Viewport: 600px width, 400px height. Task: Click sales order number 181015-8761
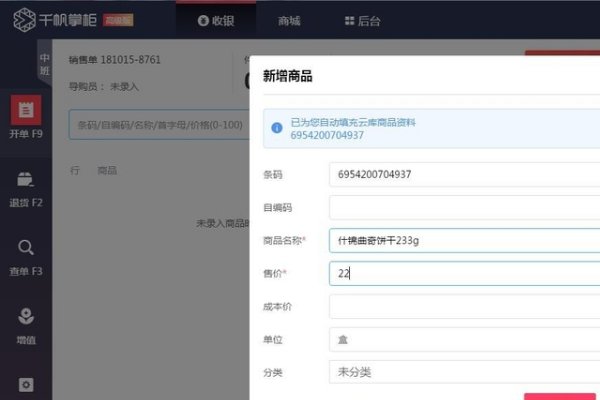click(130, 60)
